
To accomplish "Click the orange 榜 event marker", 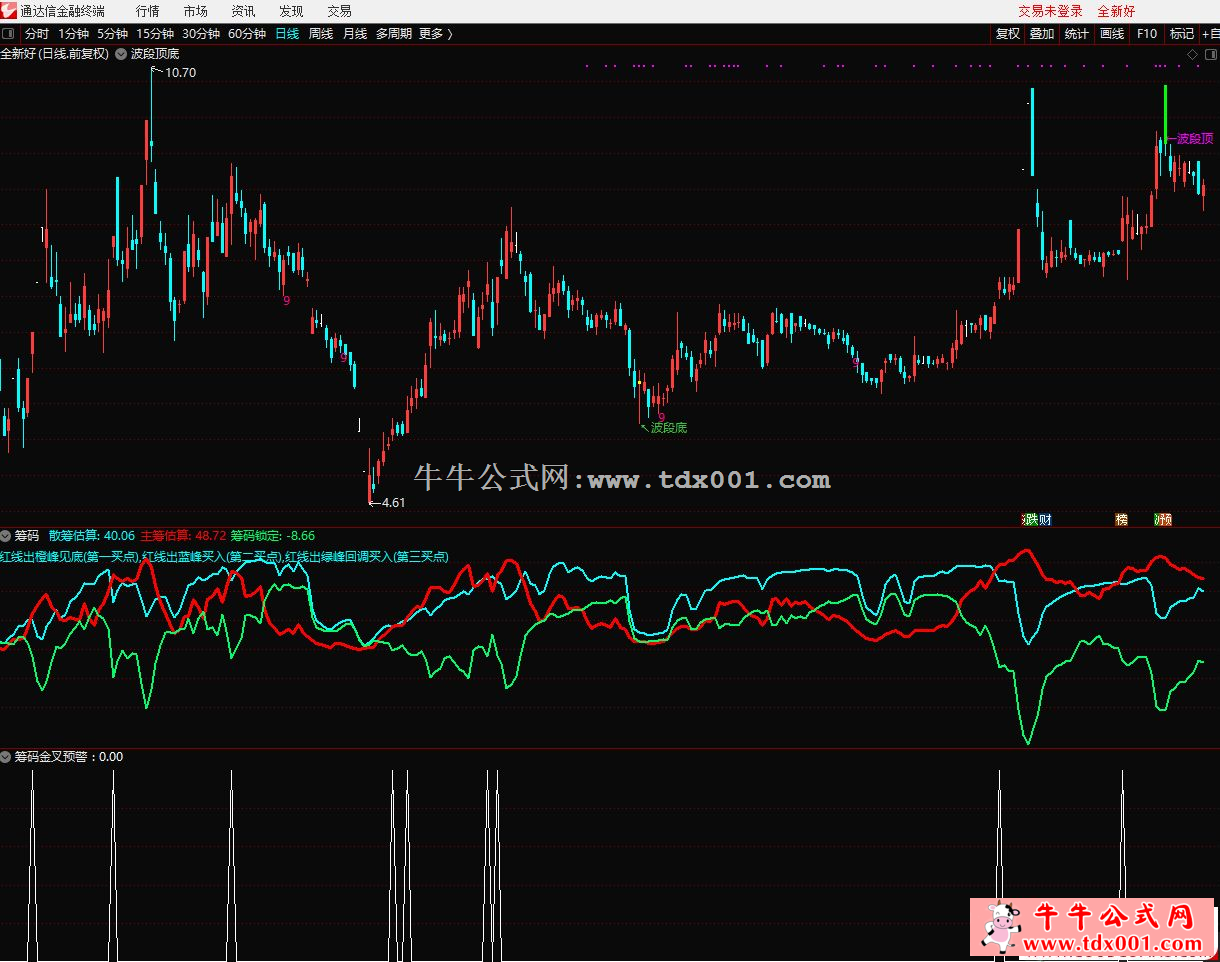I will (x=1121, y=520).
